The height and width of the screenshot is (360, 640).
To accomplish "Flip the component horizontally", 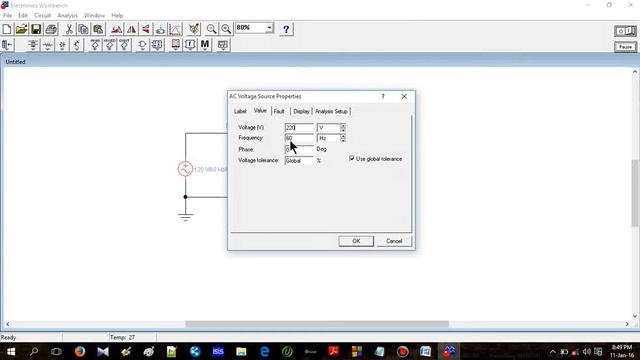I will [x=131, y=29].
